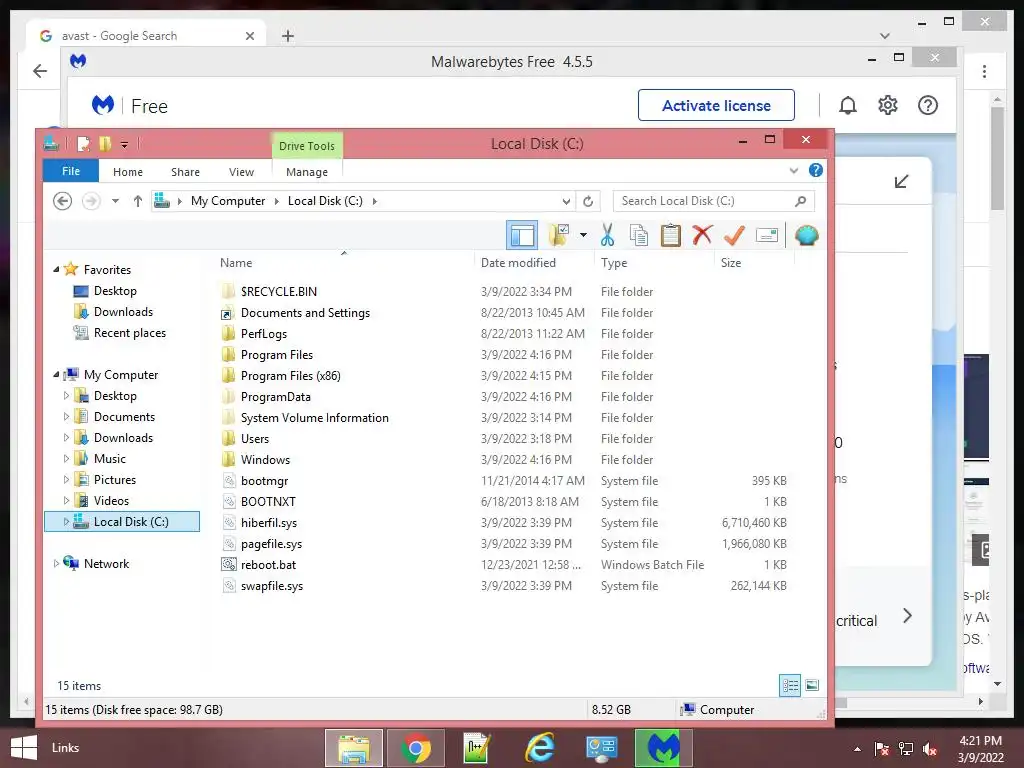
Task: Switch to Details view toggle
Action: (790, 685)
